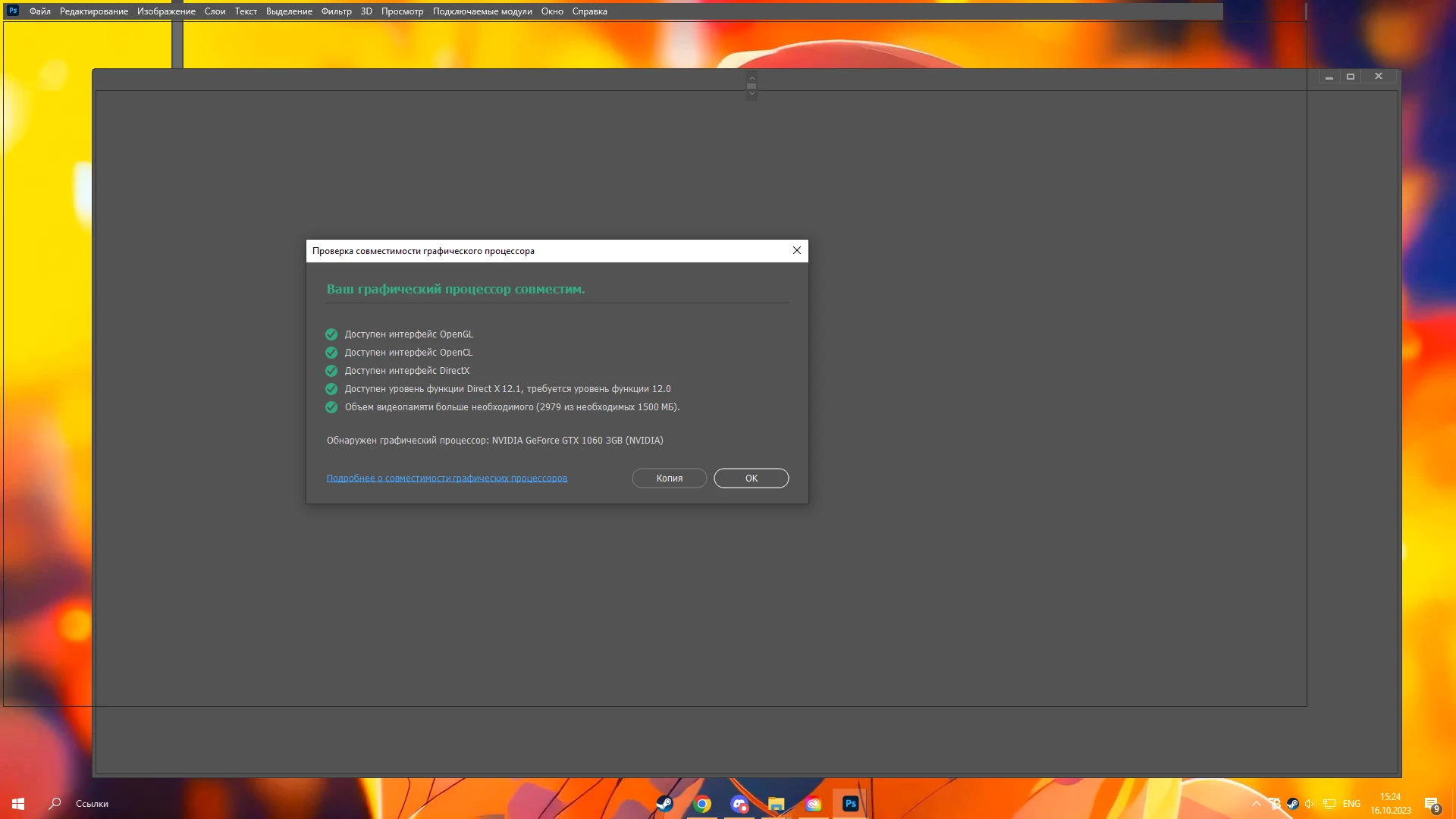1456x819 pixels.
Task: Switch ENG input language indicator
Action: tap(1351, 804)
